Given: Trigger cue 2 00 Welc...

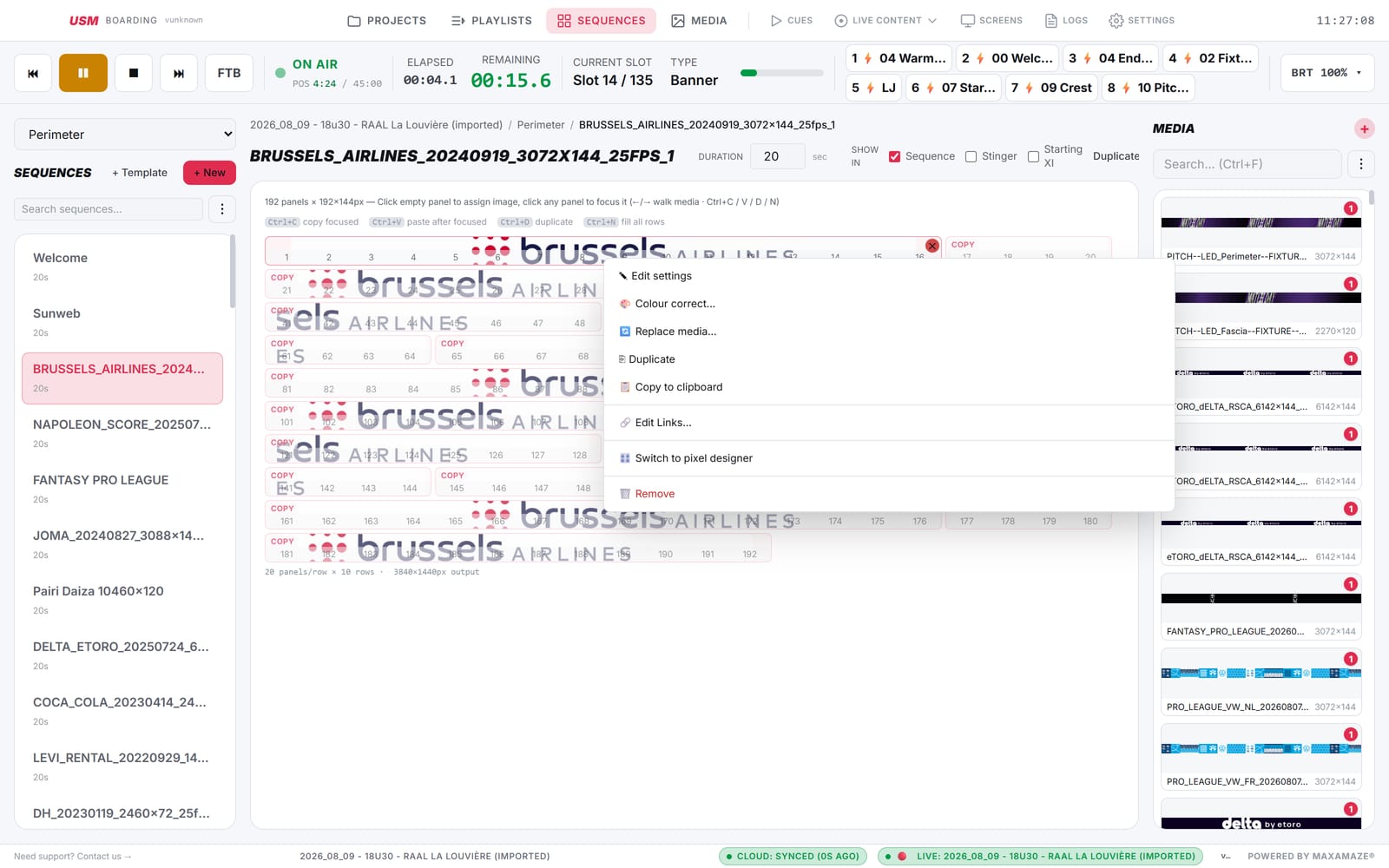Looking at the screenshot, I should click(1008, 58).
